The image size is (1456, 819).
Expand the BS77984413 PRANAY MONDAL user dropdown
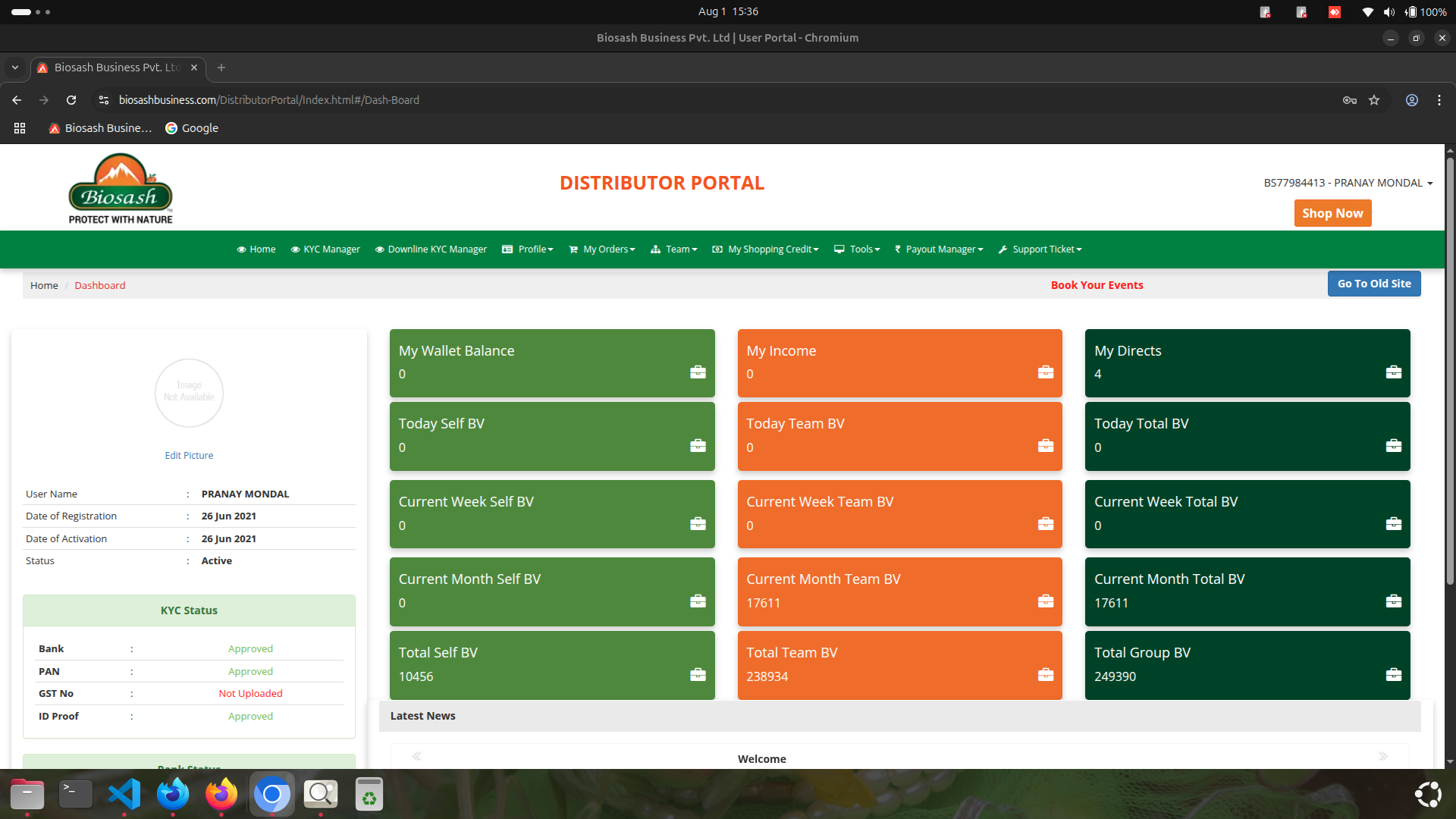coord(1348,183)
